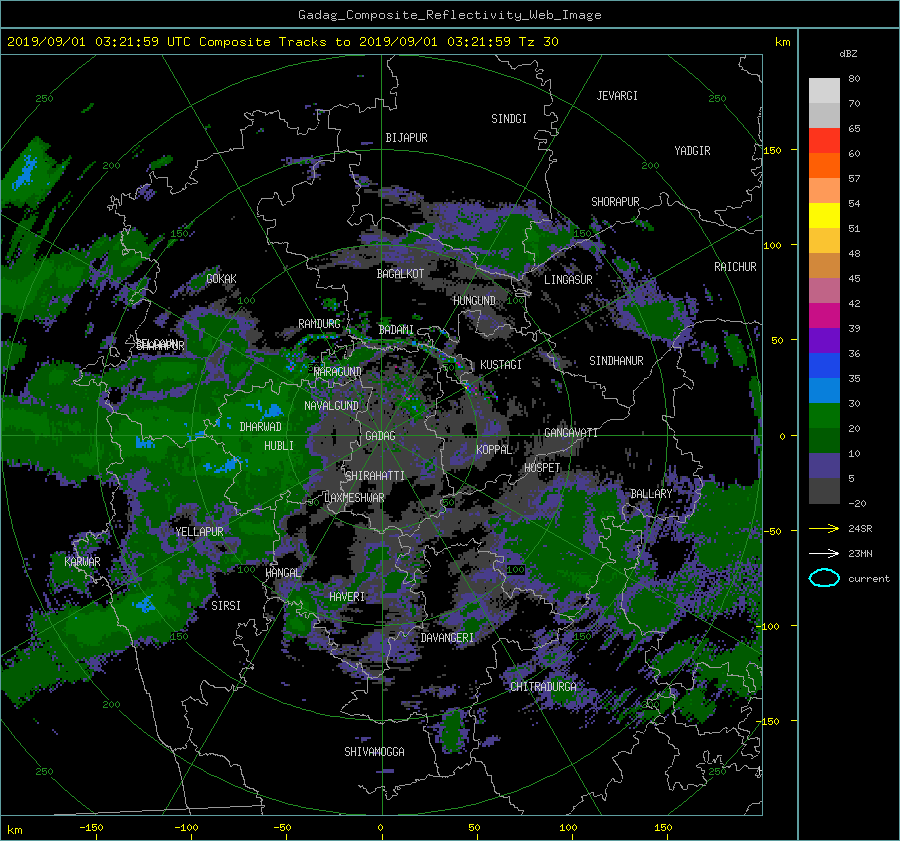Click the 30 dBZ blue legend swatch
This screenshot has width=900, height=841.
[x=824, y=390]
